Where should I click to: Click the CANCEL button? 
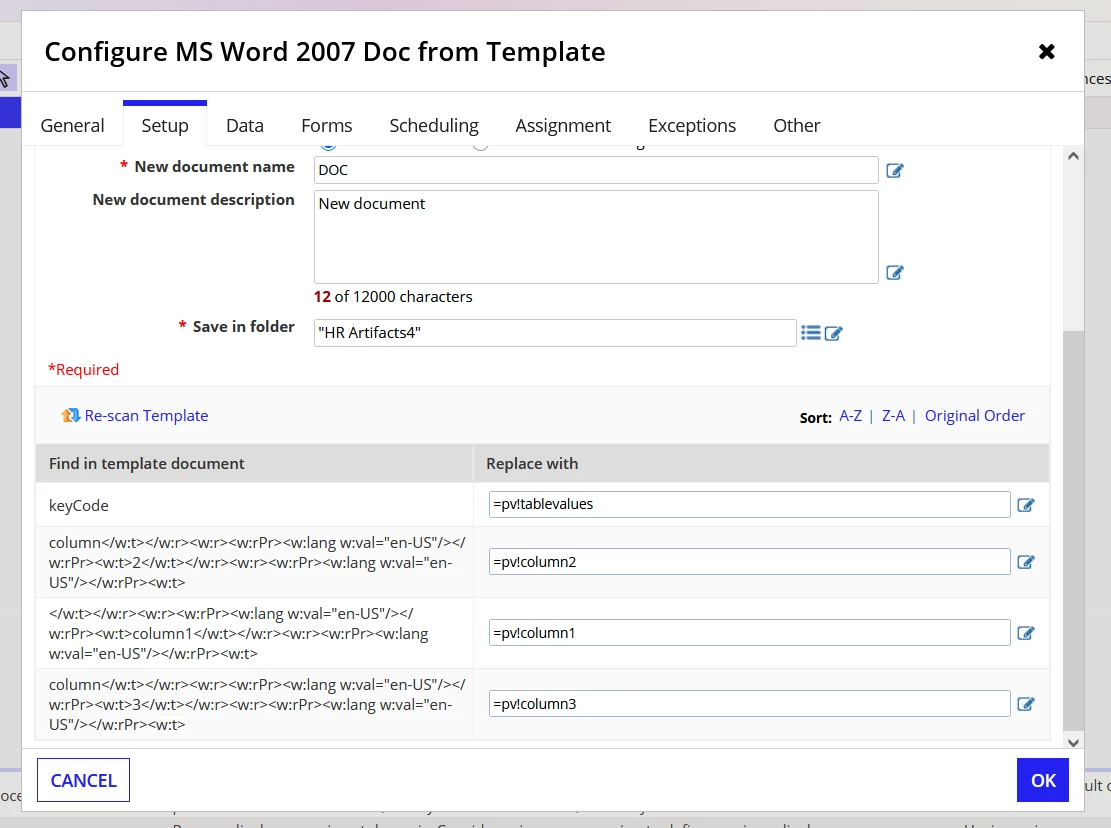[x=84, y=780]
